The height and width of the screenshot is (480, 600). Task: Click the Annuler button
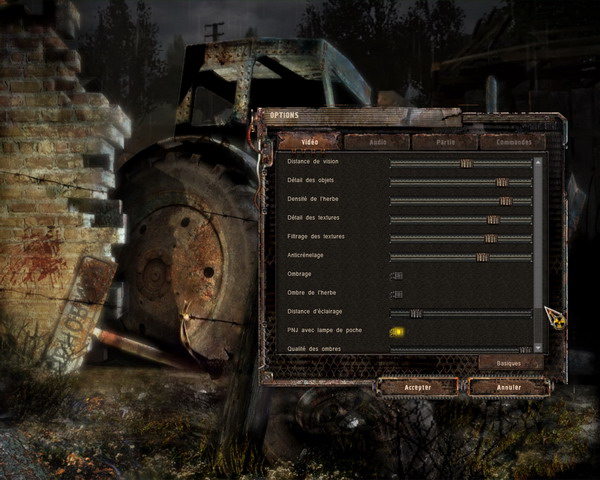click(x=509, y=386)
